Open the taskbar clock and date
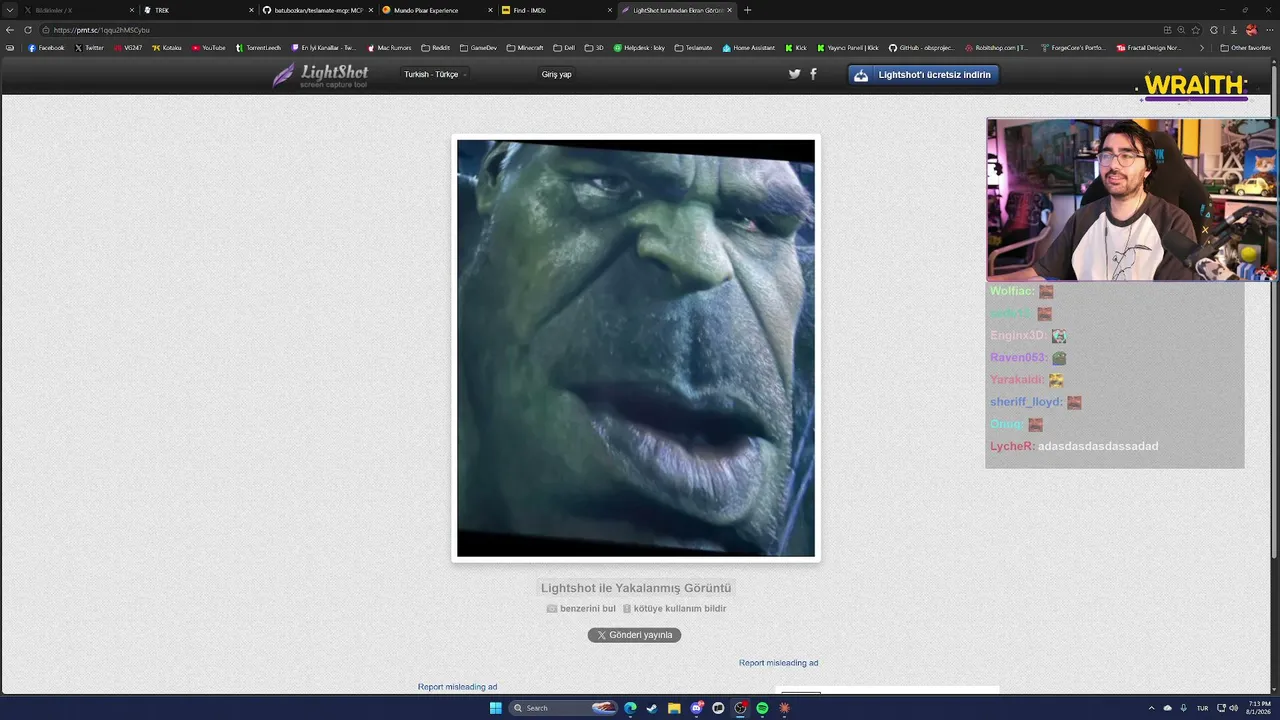 click(x=1259, y=708)
